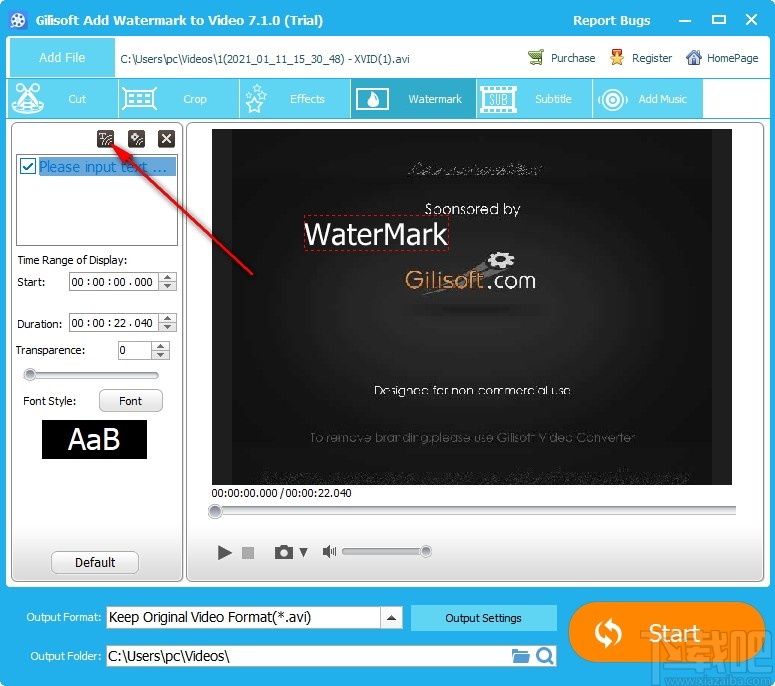Screen dimensions: 775x686
Task: Increase the Start time with the up arrow
Action: click(168, 277)
